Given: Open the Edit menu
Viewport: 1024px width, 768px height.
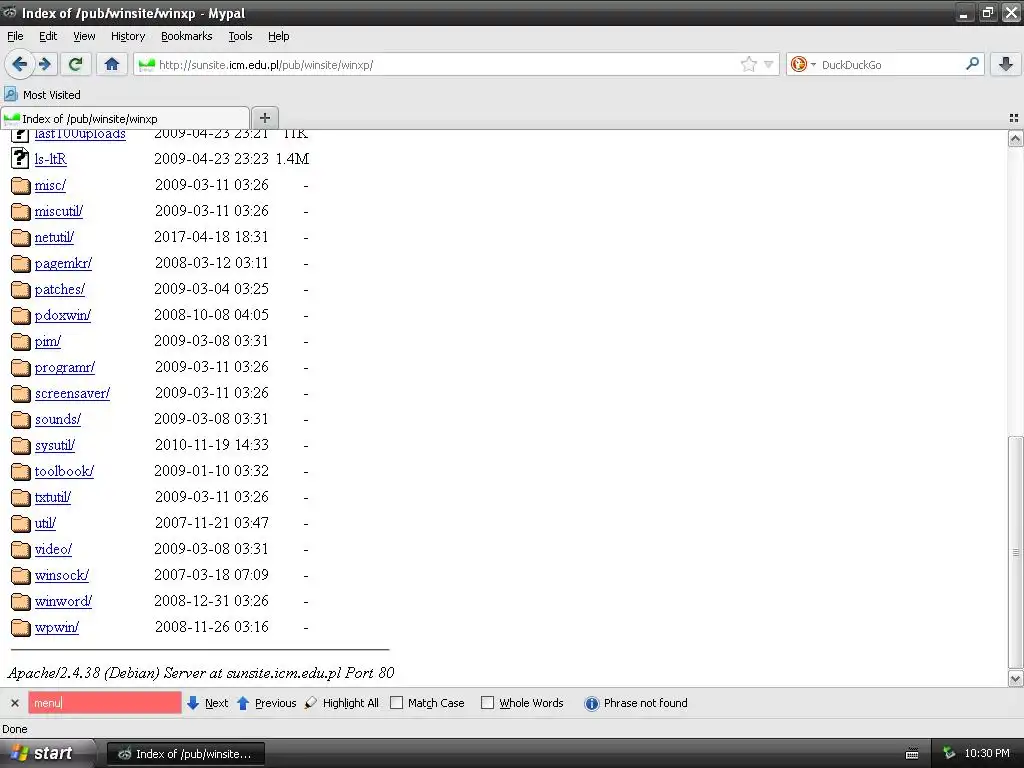Looking at the screenshot, I should coord(48,36).
